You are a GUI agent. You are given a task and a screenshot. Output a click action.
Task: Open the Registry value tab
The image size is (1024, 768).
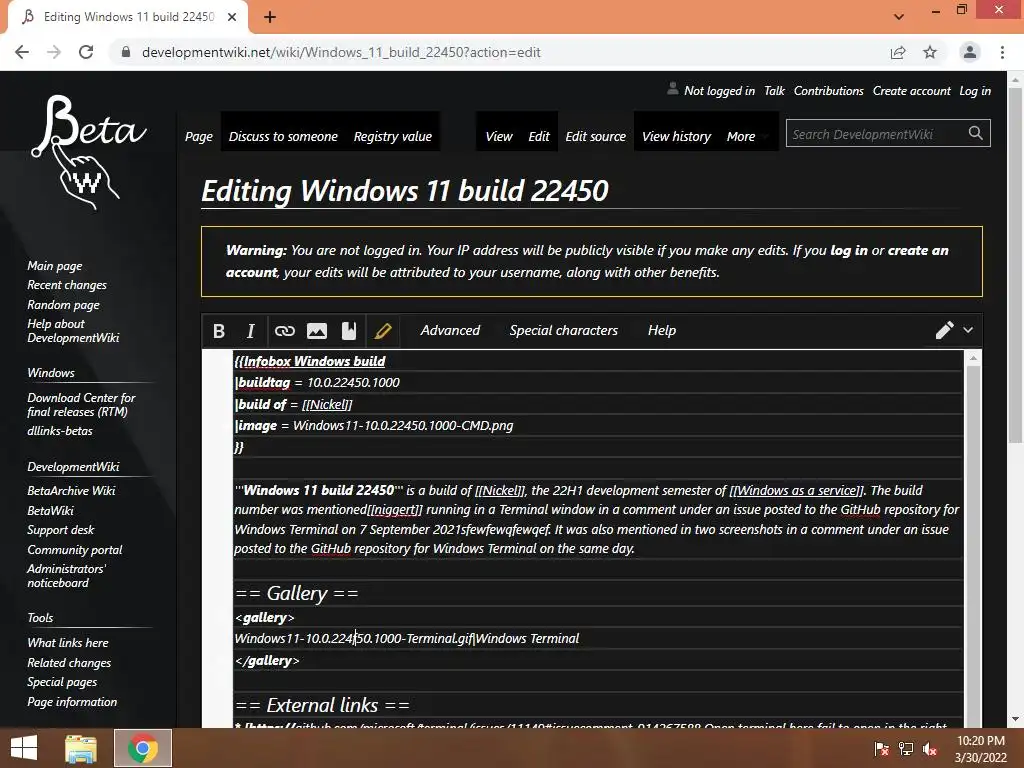pyautogui.click(x=392, y=136)
